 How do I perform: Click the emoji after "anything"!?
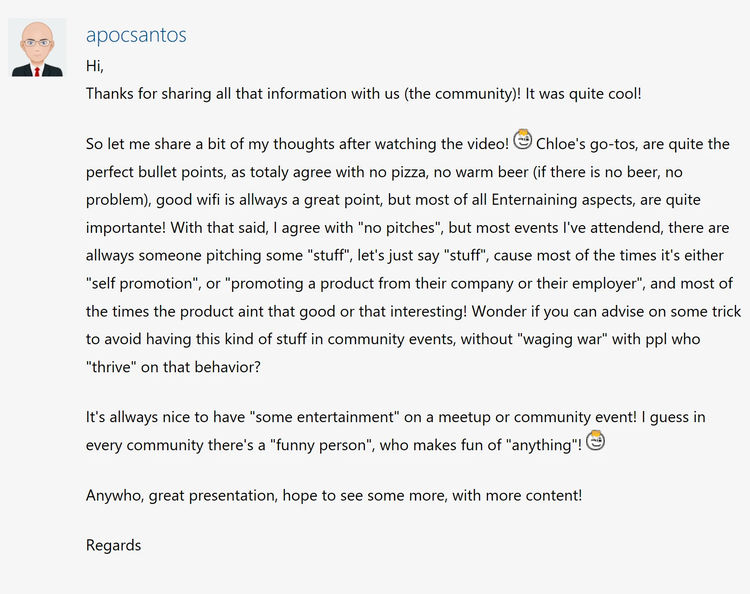click(x=596, y=440)
